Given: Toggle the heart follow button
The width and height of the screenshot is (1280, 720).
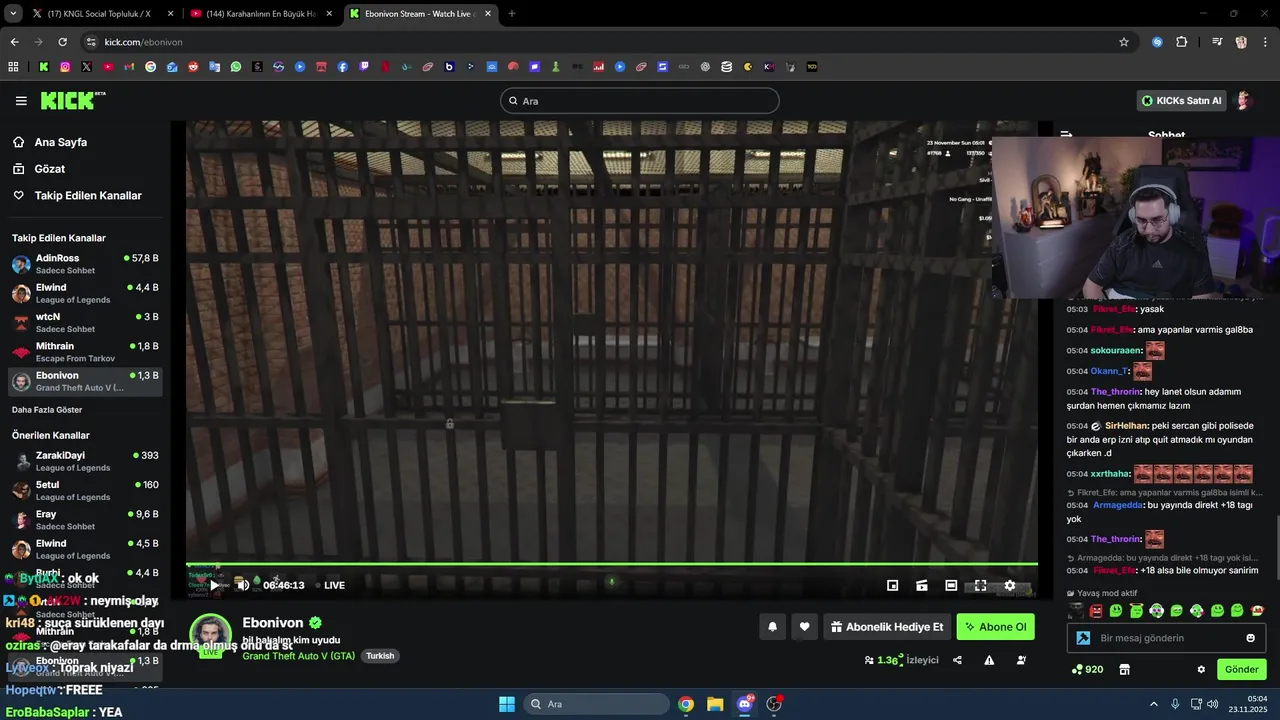Looking at the screenshot, I should coord(804,627).
